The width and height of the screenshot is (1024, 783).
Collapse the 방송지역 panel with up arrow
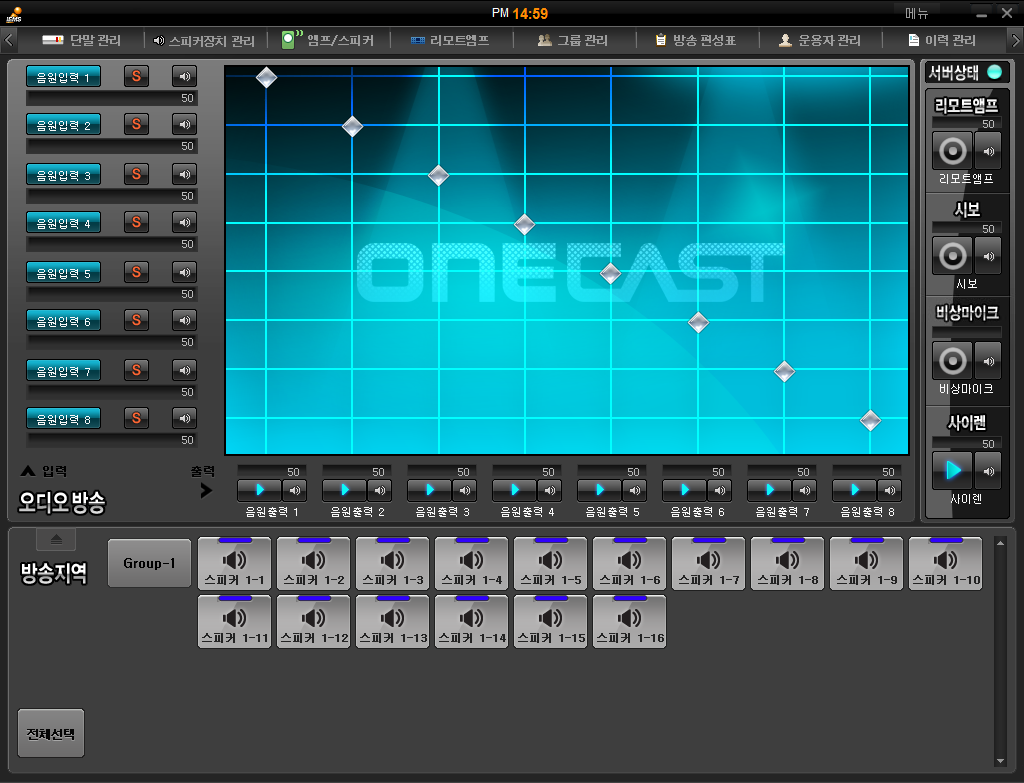point(56,539)
